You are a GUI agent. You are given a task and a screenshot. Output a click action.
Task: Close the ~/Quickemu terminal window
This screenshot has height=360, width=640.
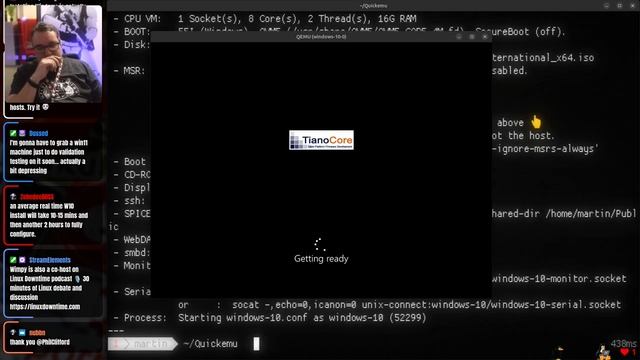[x=632, y=6]
